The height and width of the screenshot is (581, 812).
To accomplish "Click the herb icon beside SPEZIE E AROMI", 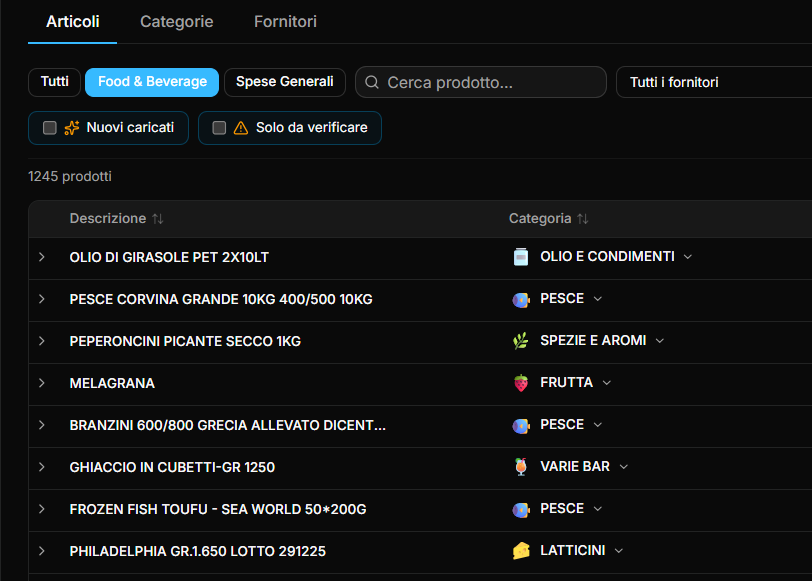I will (520, 341).
